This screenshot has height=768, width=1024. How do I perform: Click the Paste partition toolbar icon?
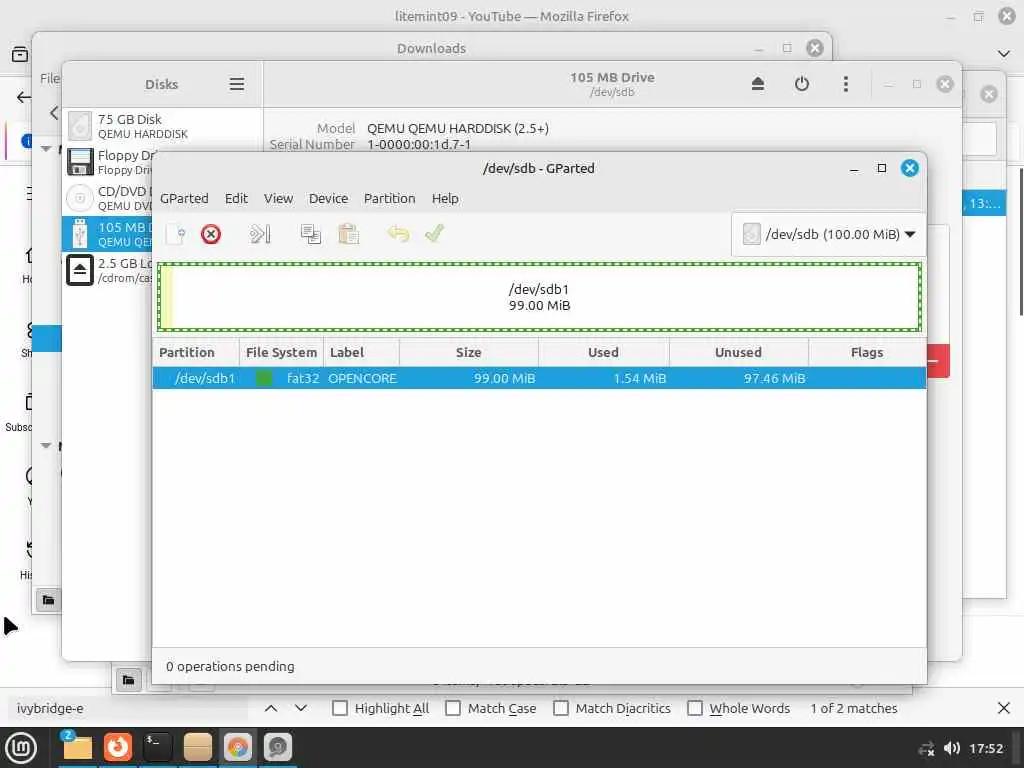348,234
